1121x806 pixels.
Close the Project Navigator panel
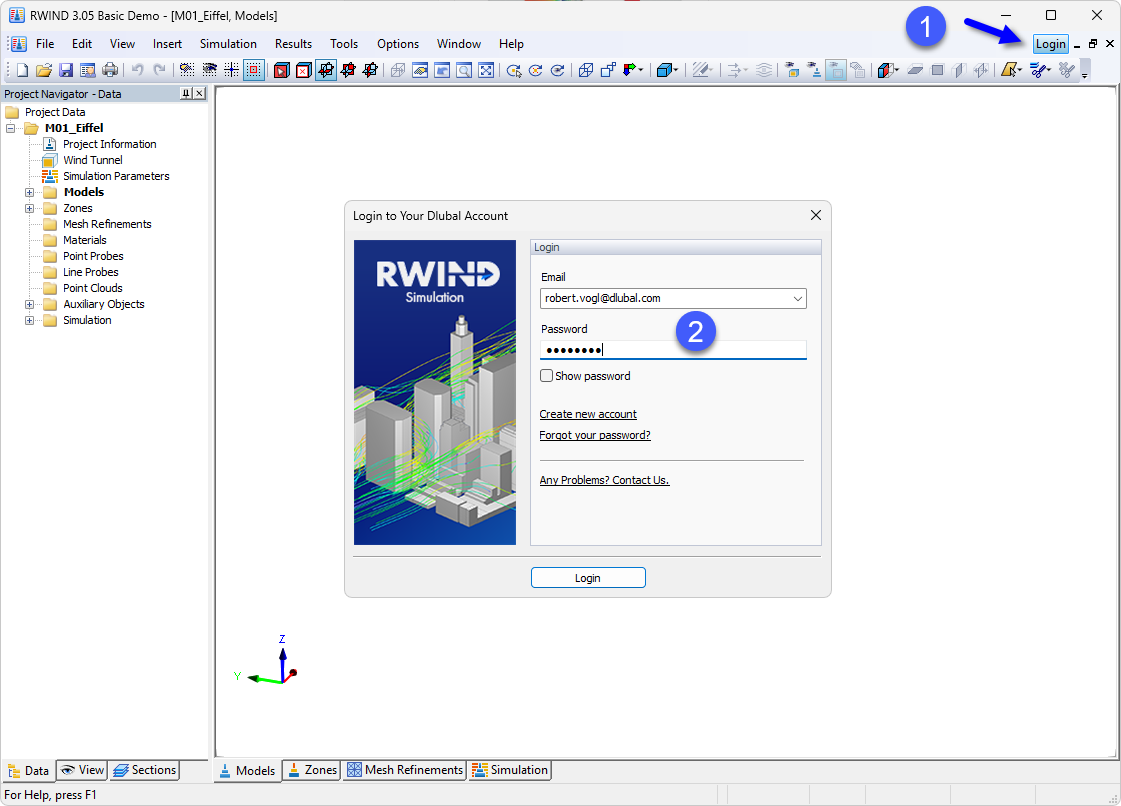(199, 94)
